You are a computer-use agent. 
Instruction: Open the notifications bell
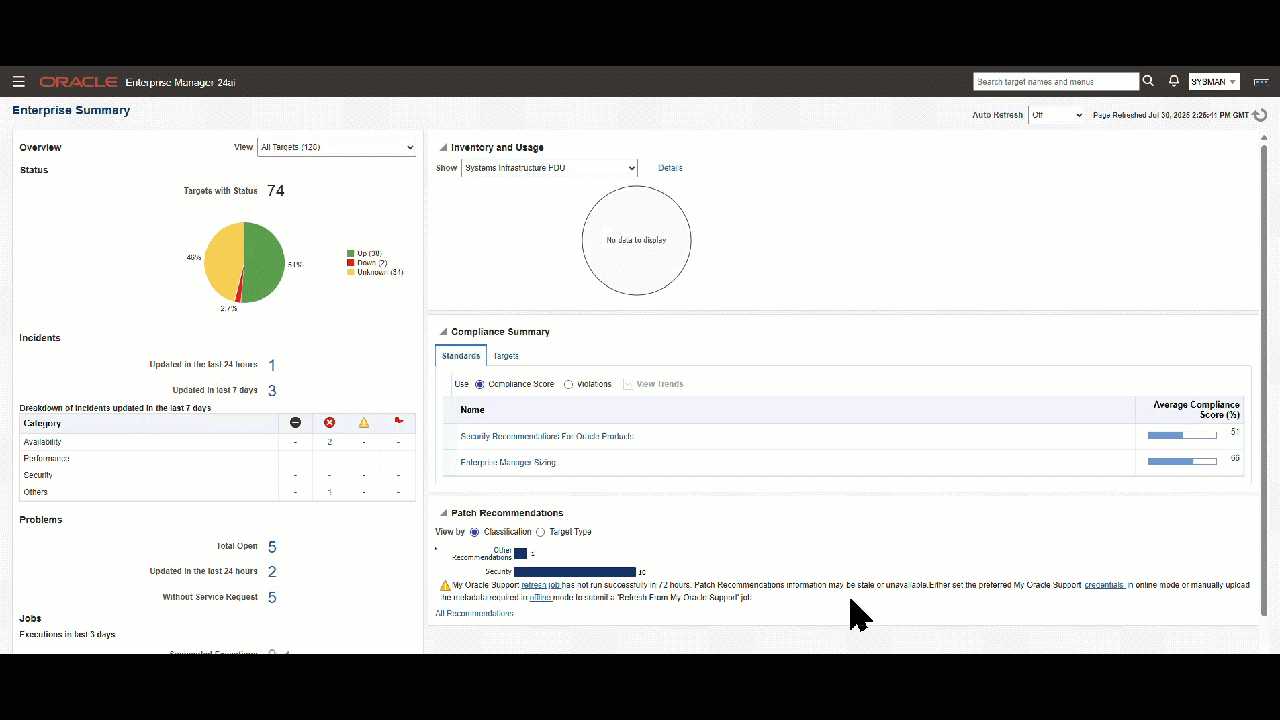pos(1174,81)
